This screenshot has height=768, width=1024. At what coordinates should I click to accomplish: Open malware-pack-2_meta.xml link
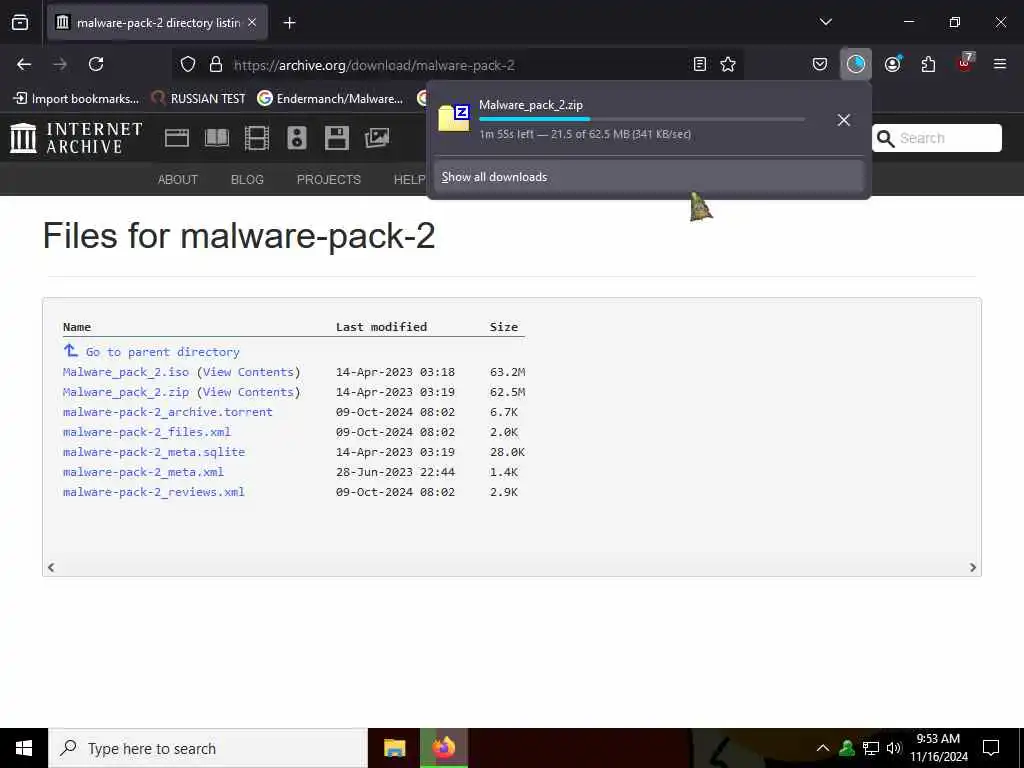click(144, 472)
